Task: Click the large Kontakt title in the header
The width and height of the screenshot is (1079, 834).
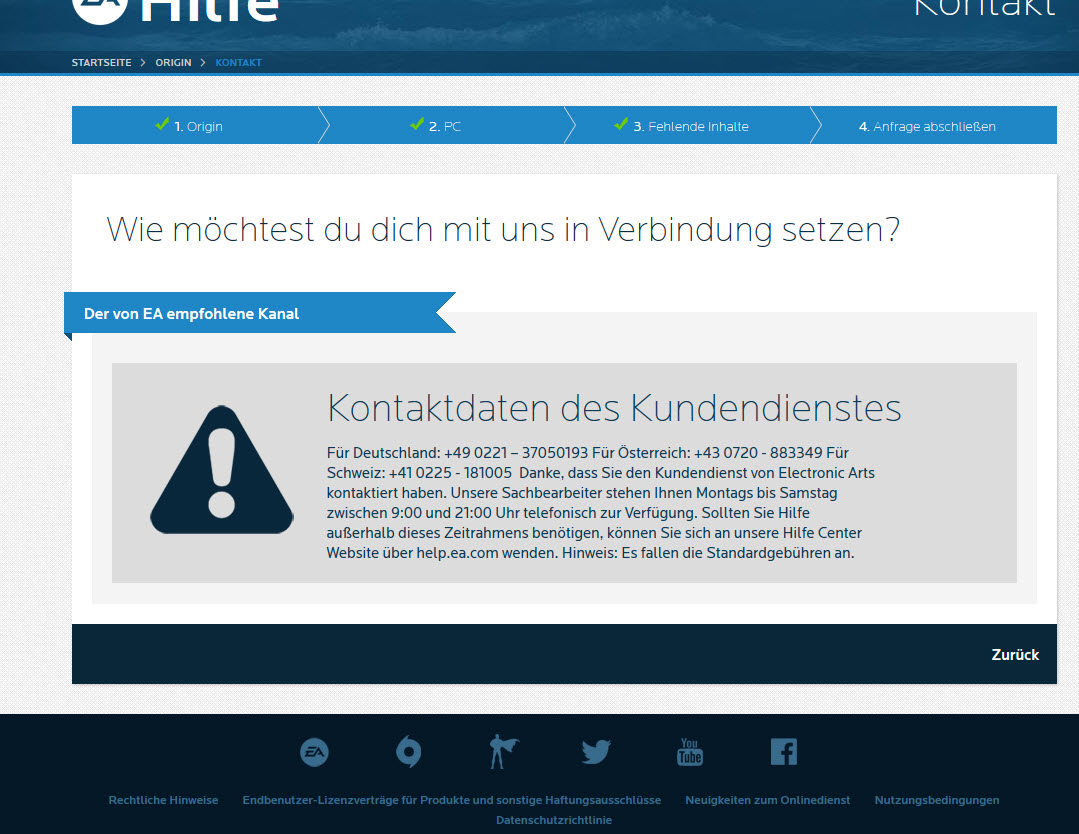Action: pyautogui.click(x=984, y=8)
